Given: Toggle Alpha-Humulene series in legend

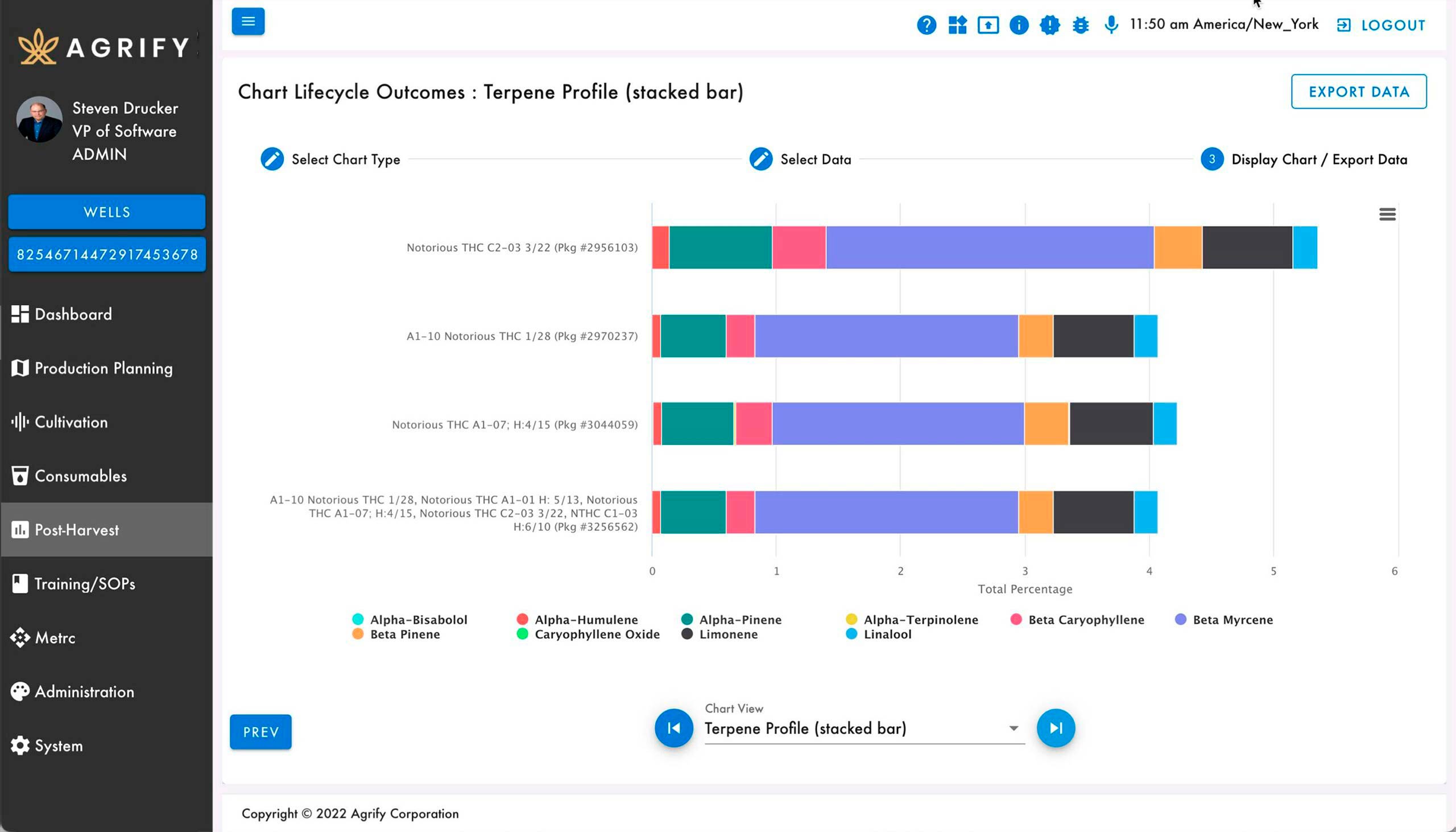Looking at the screenshot, I should point(577,619).
